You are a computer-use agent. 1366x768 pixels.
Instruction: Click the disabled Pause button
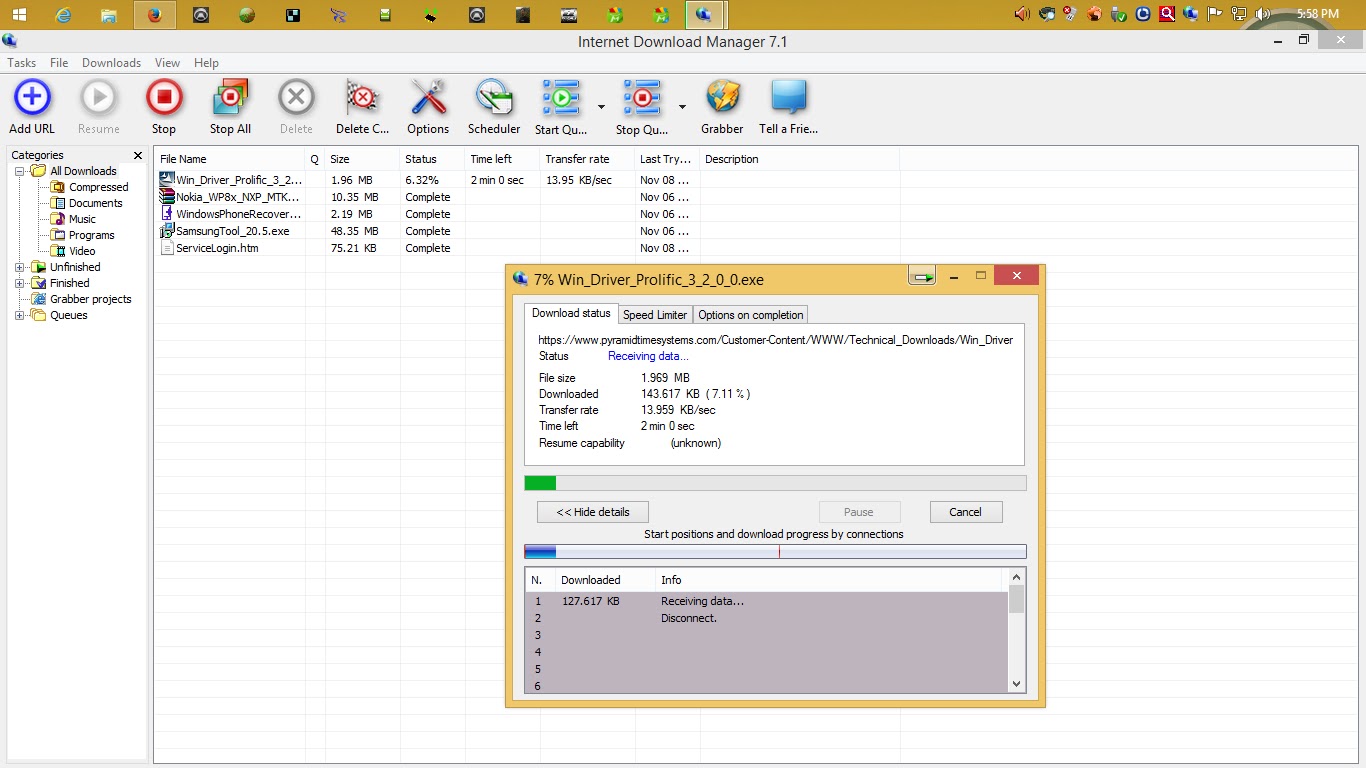coord(859,512)
